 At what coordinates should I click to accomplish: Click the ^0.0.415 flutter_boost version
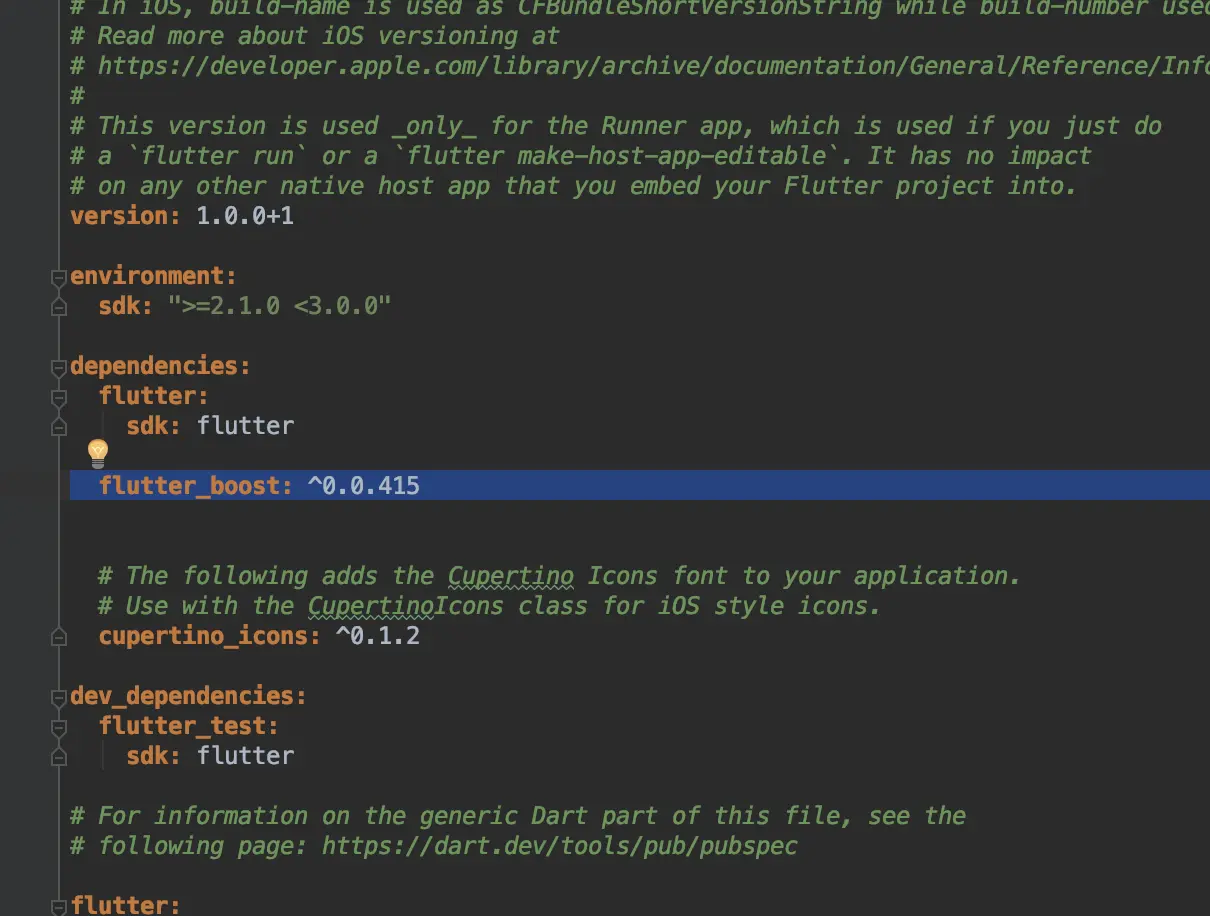[363, 486]
